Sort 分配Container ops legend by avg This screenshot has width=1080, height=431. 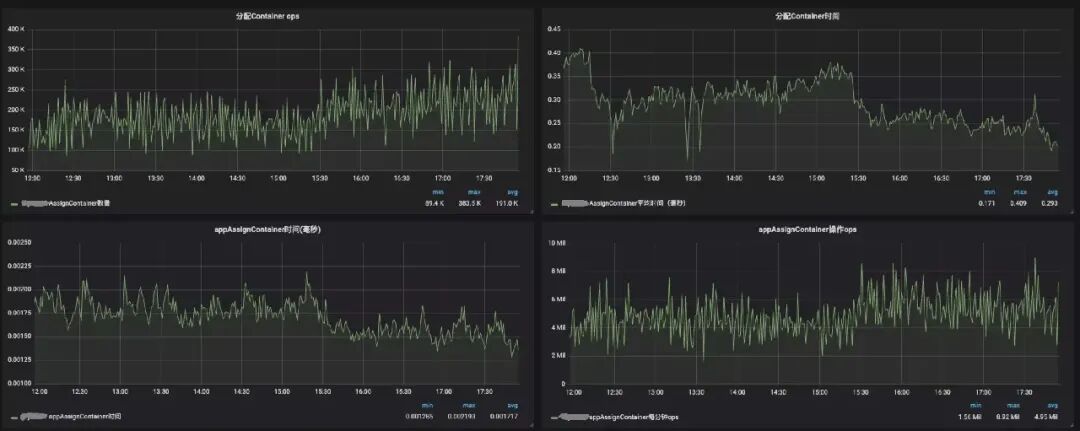(513, 193)
